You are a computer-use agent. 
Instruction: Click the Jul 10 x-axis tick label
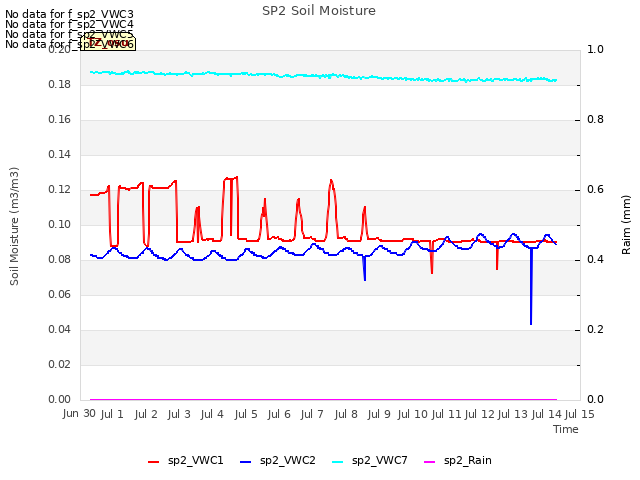pos(413,414)
